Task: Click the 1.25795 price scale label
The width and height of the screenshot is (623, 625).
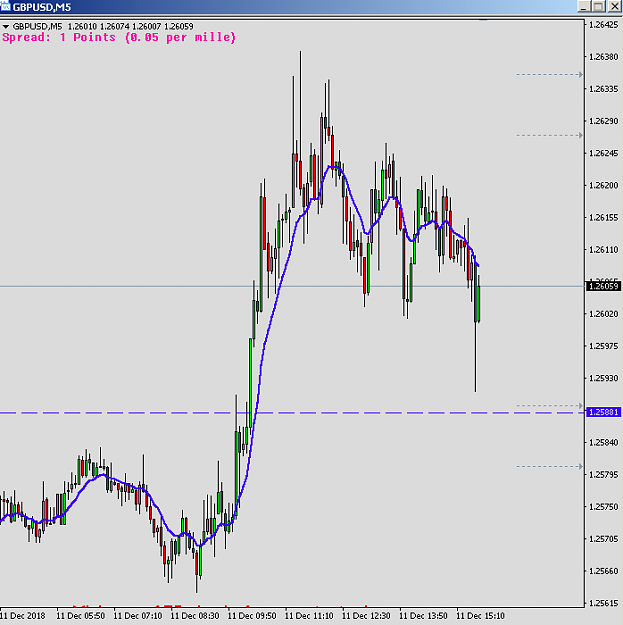Action: [x=603, y=475]
